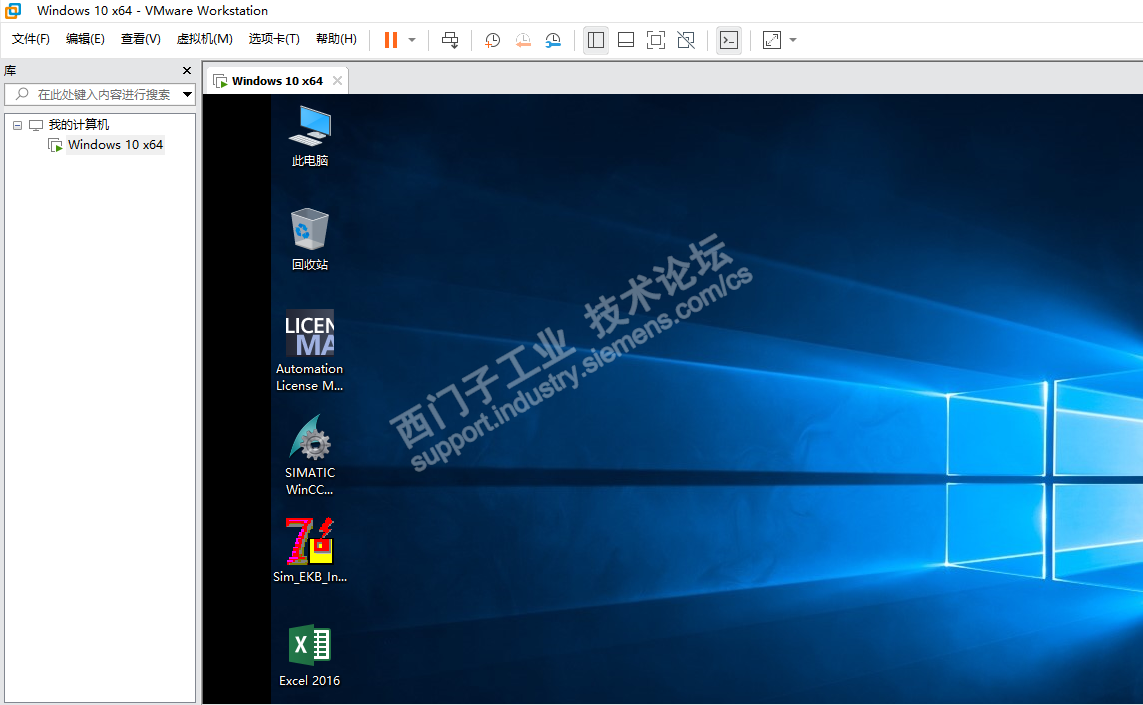Send Ctrl+Alt+Del to the virtual machine
Screen dimensions: 1143x705
450,40
